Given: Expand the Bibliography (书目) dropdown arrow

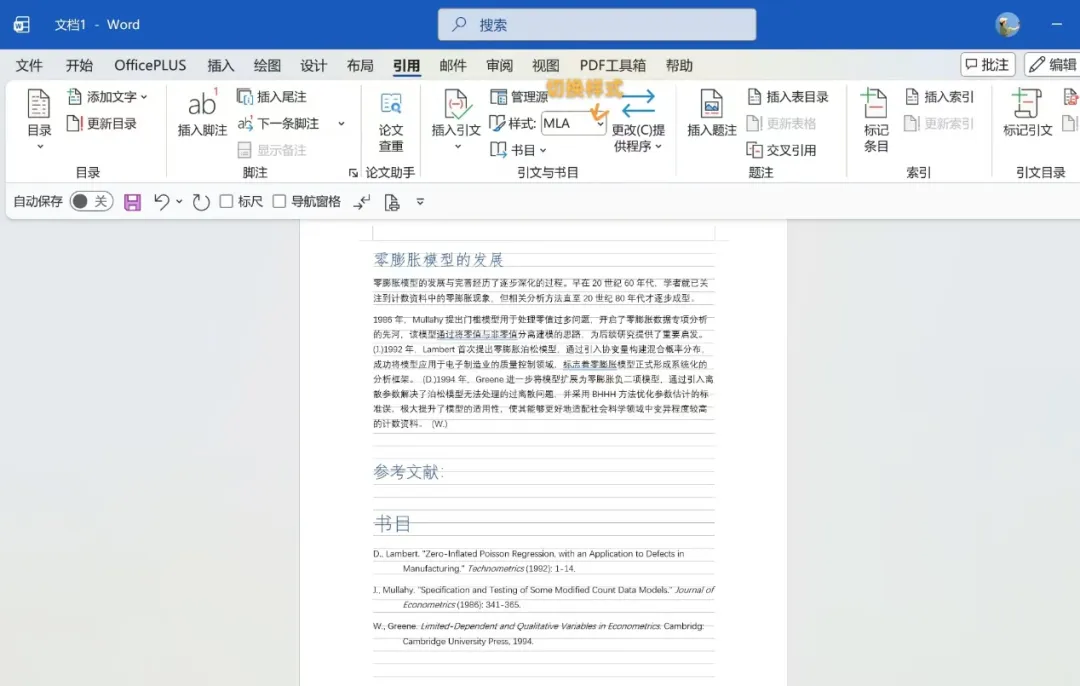Looking at the screenshot, I should [543, 150].
